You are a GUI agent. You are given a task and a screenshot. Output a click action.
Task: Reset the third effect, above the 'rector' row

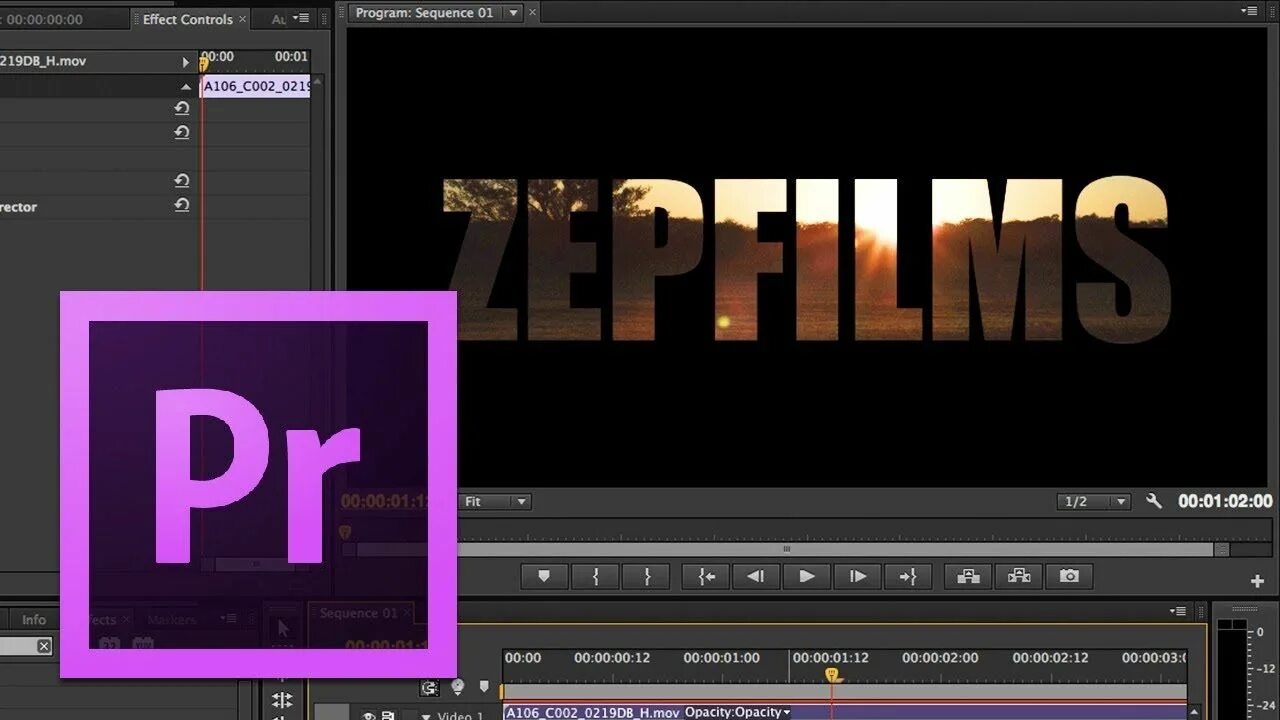(182, 180)
